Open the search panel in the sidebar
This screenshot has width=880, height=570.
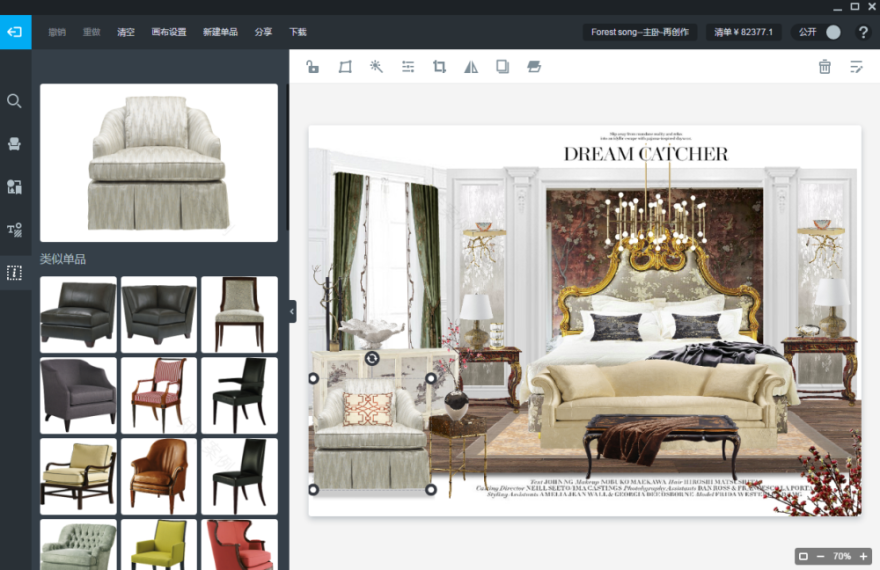pos(15,101)
